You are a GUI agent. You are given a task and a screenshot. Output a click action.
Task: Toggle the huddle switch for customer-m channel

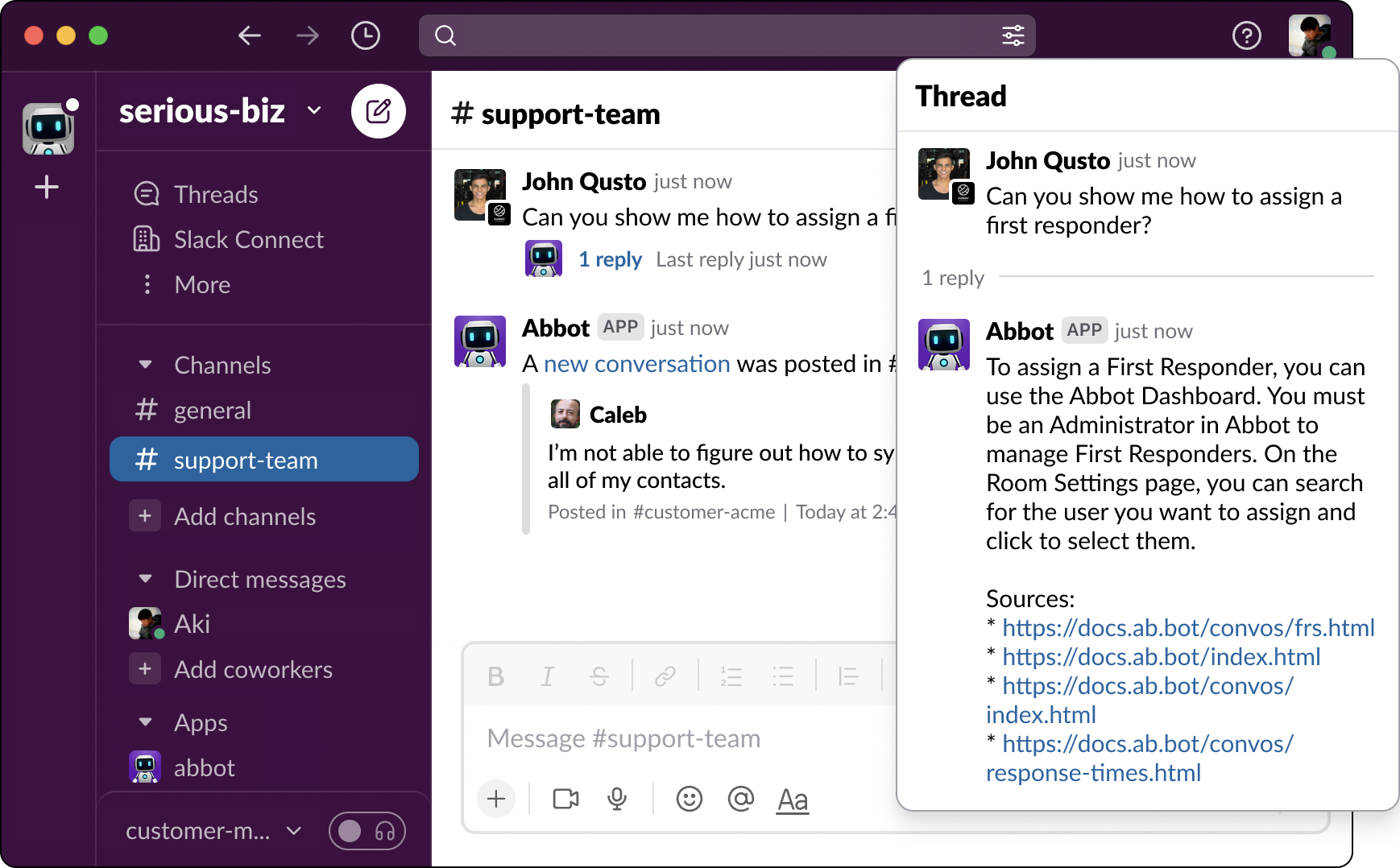click(367, 830)
